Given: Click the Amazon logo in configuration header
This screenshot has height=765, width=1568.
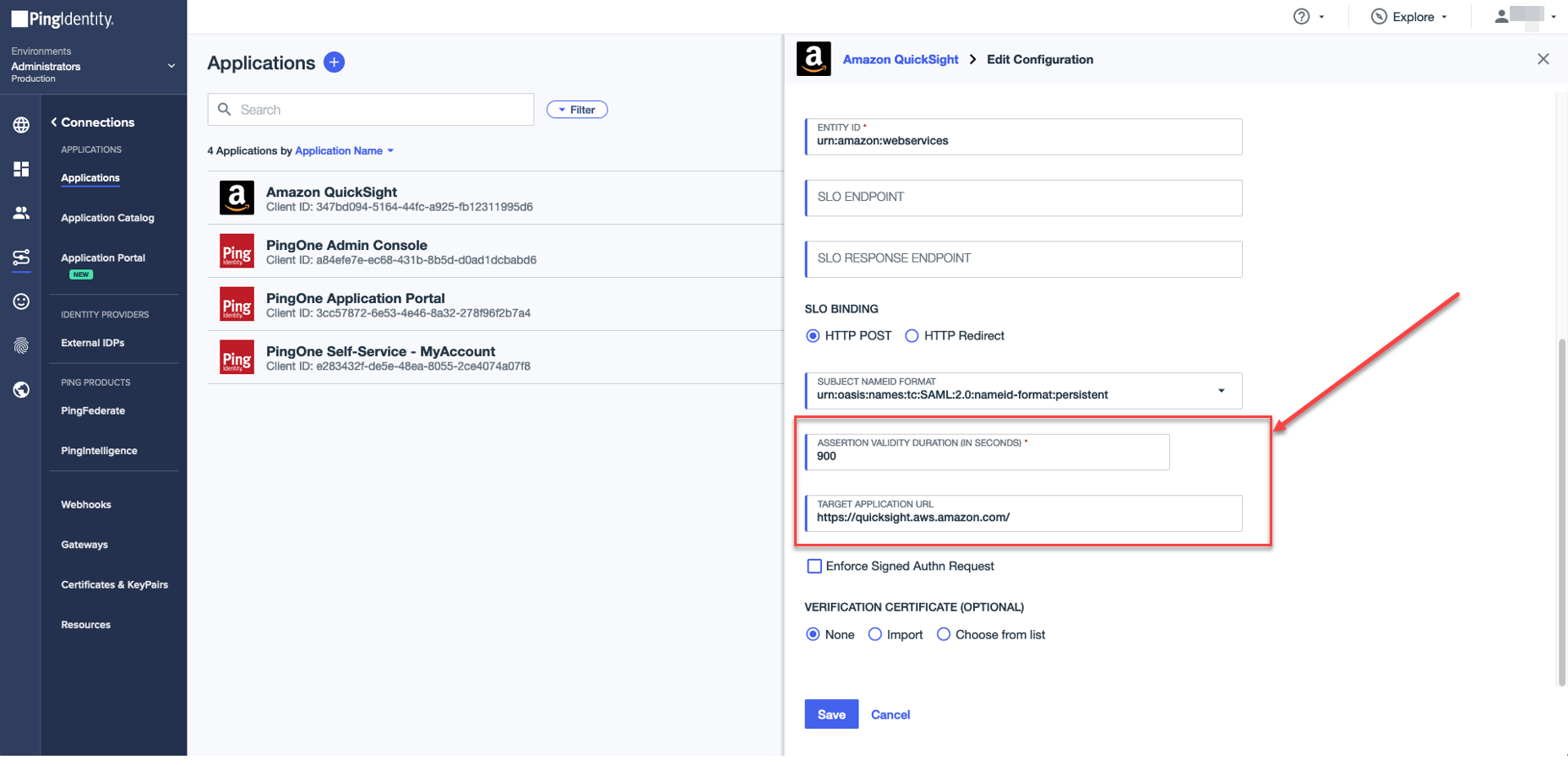Looking at the screenshot, I should pos(814,59).
